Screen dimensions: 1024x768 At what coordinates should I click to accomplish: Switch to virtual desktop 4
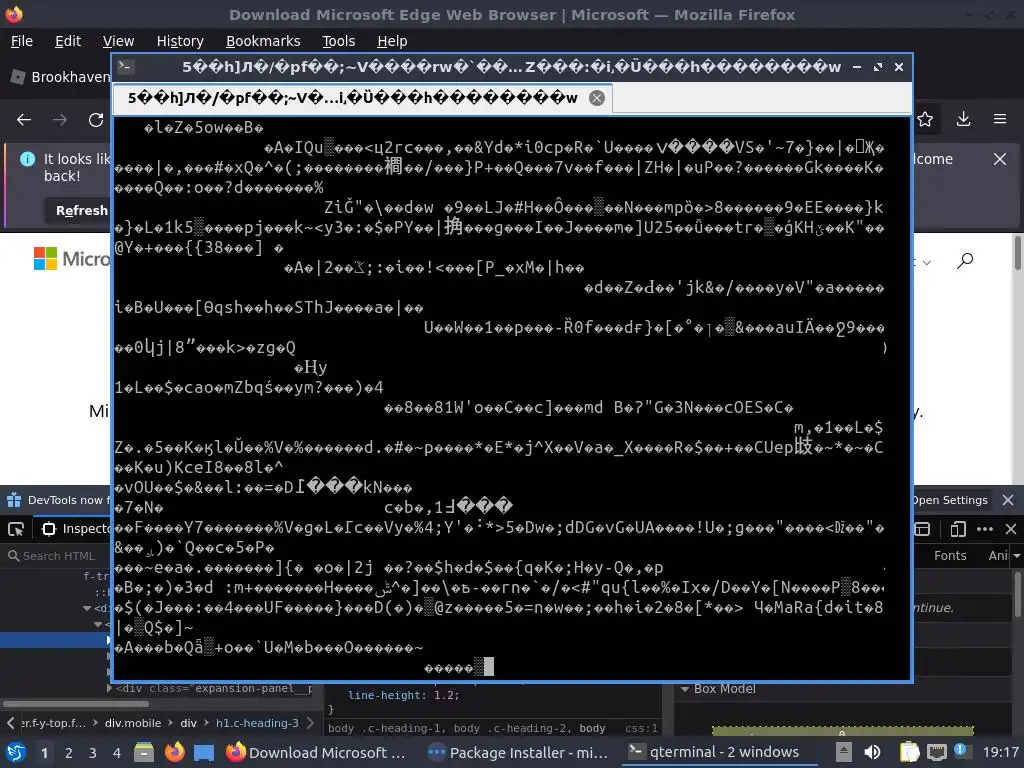117,753
